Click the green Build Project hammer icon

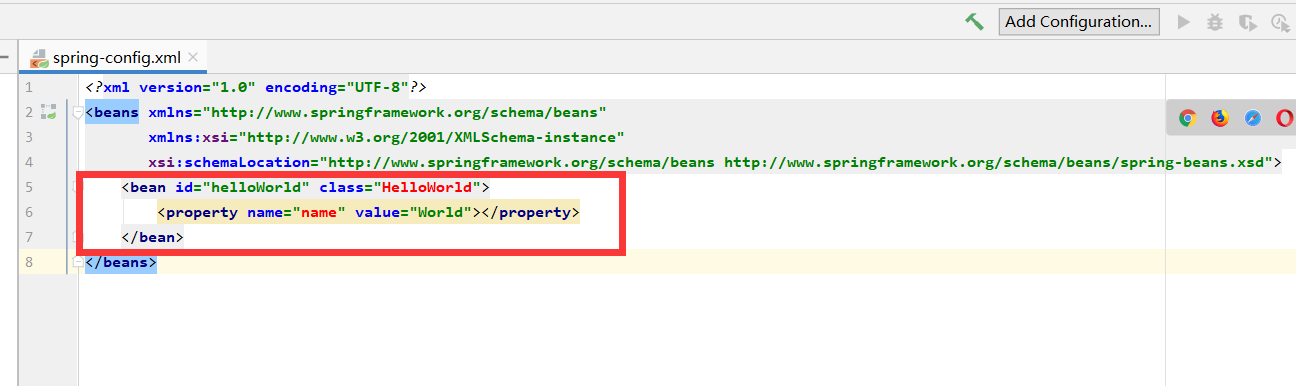click(974, 22)
